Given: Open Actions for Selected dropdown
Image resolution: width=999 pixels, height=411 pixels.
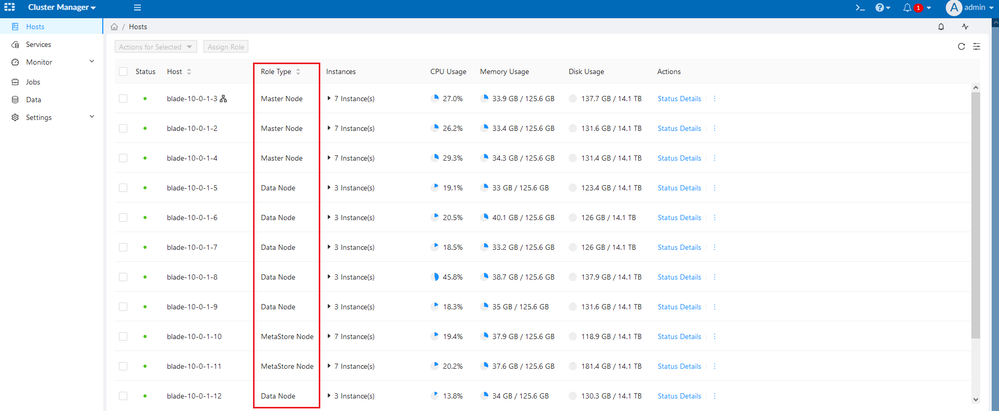Looking at the screenshot, I should [157, 47].
